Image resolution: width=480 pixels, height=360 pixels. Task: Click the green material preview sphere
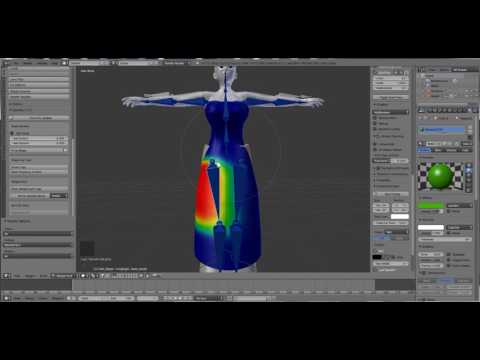tap(440, 176)
